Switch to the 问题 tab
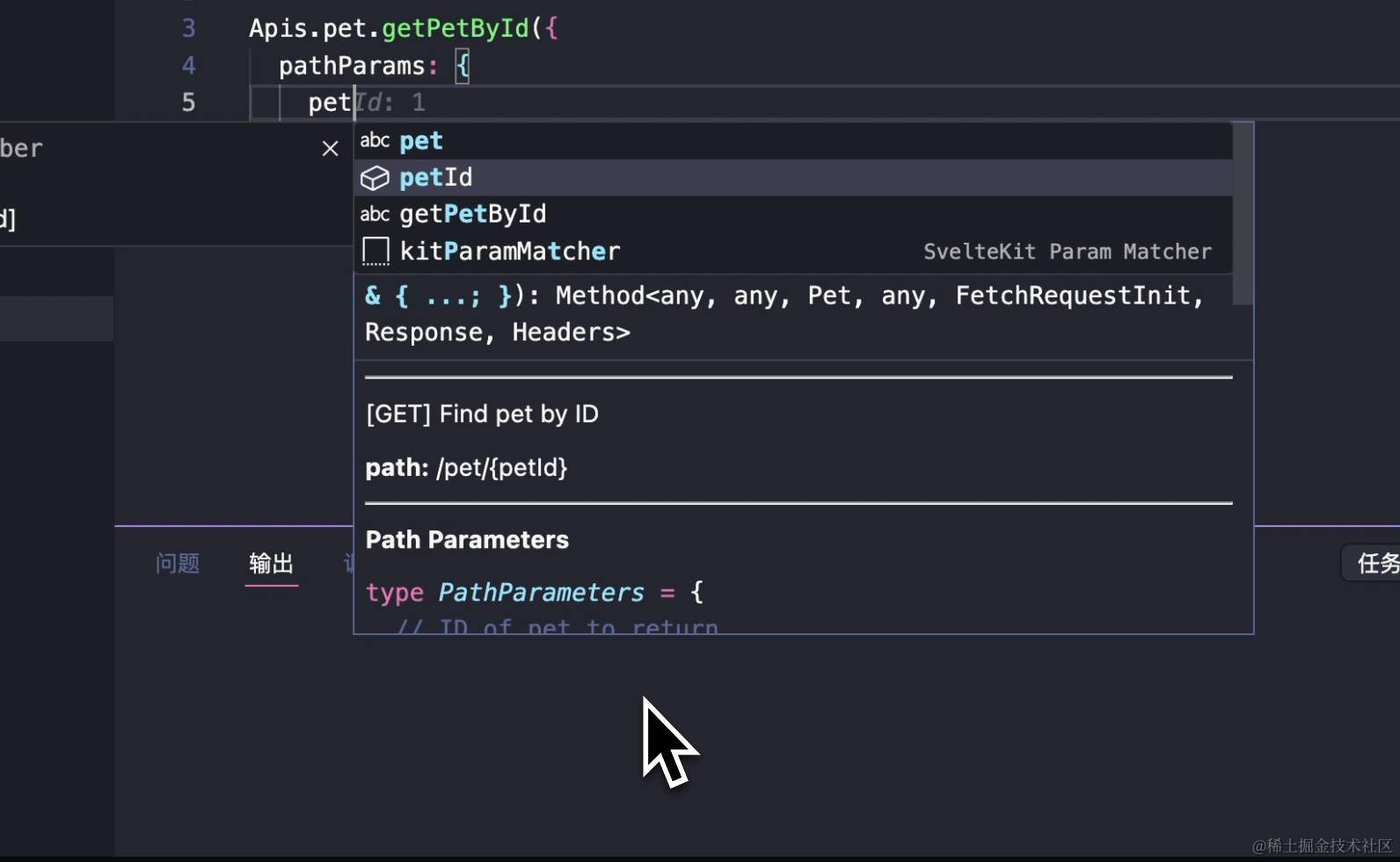The height and width of the screenshot is (862, 1400). pos(178,563)
